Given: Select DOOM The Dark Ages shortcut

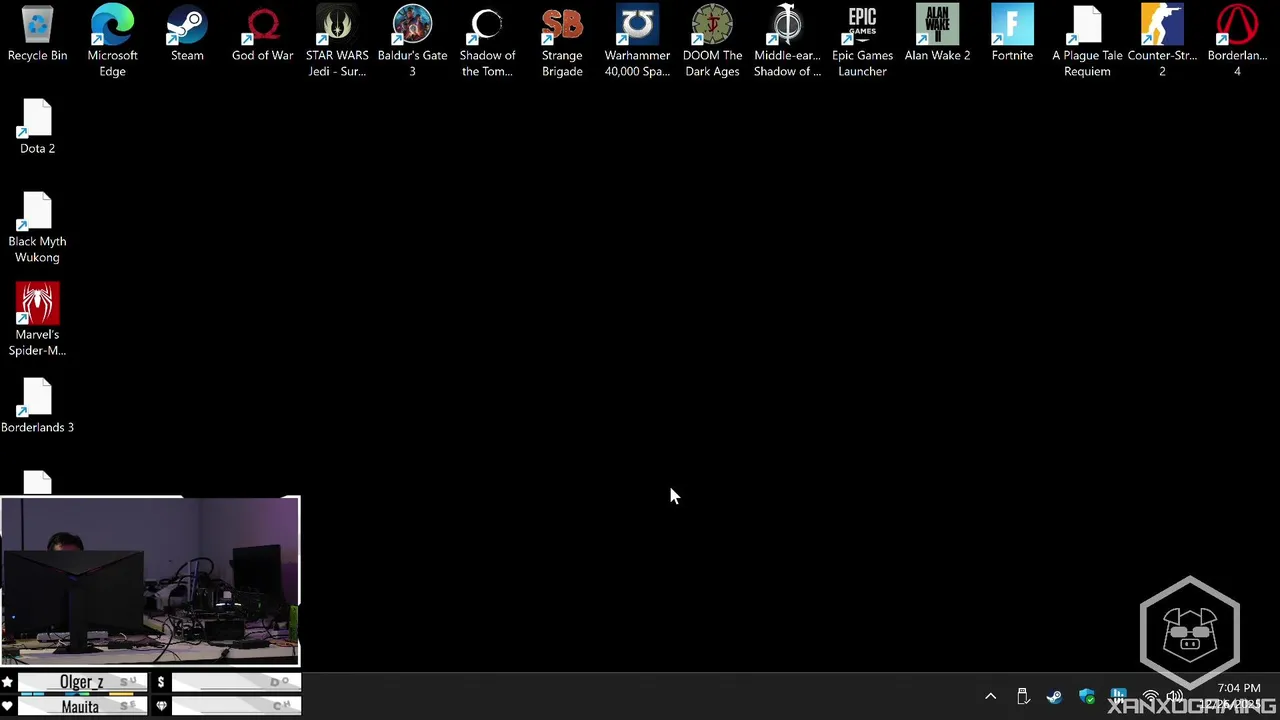Looking at the screenshot, I should pyautogui.click(x=712, y=40).
